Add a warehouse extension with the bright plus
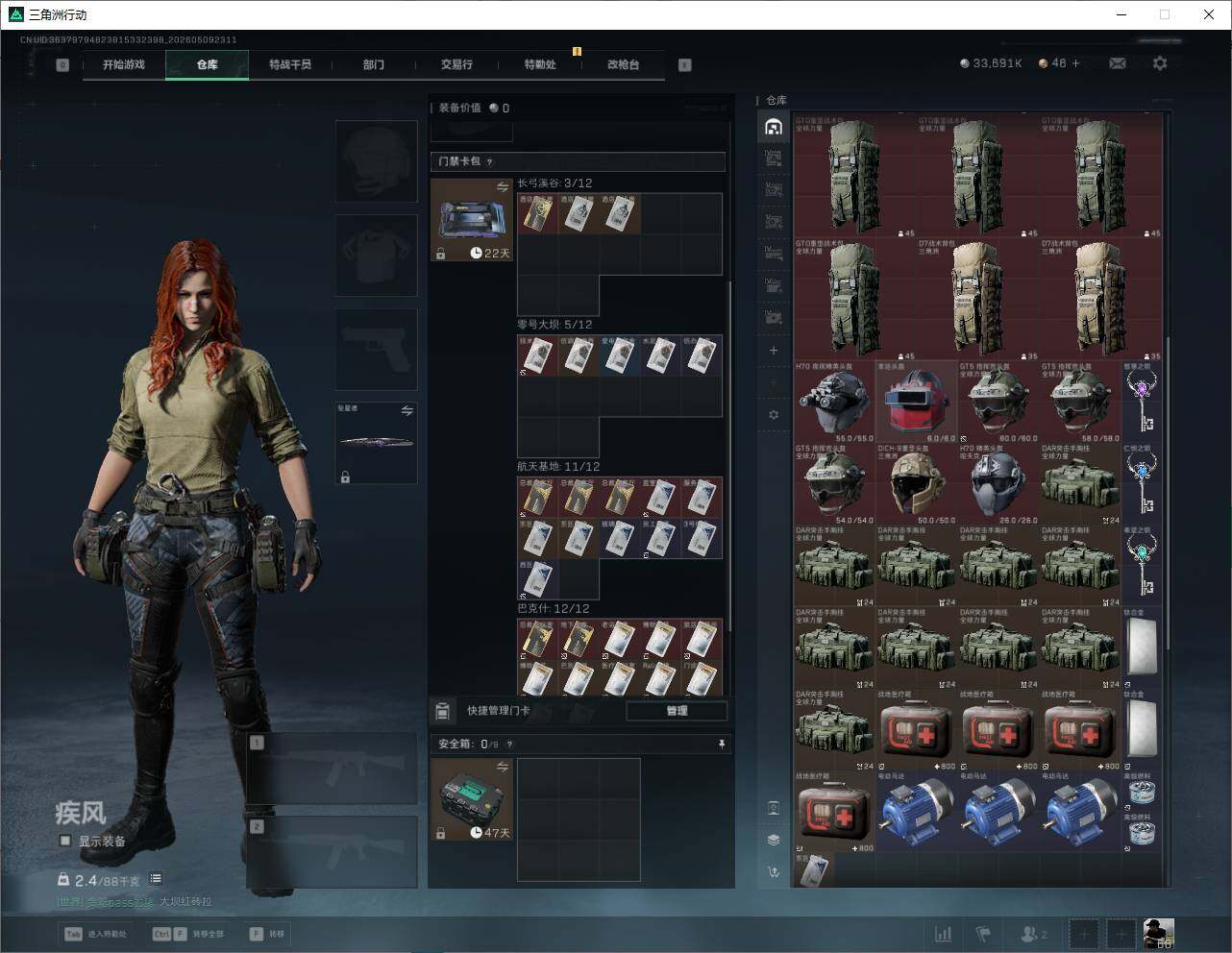 (x=774, y=351)
